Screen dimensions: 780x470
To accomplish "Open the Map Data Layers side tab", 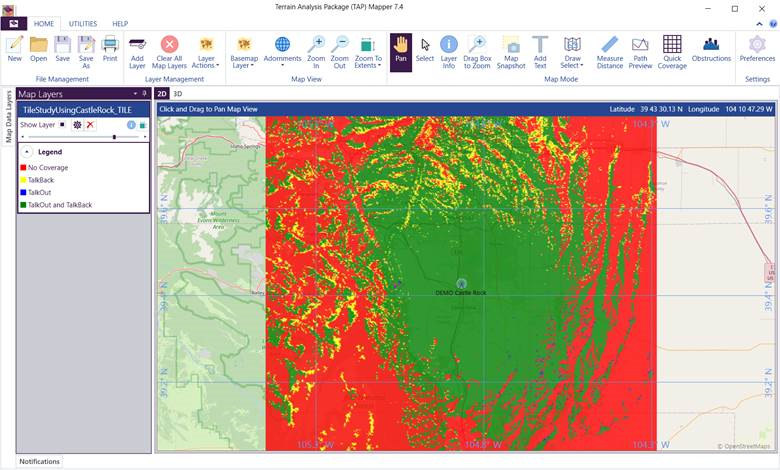I will [x=8, y=118].
